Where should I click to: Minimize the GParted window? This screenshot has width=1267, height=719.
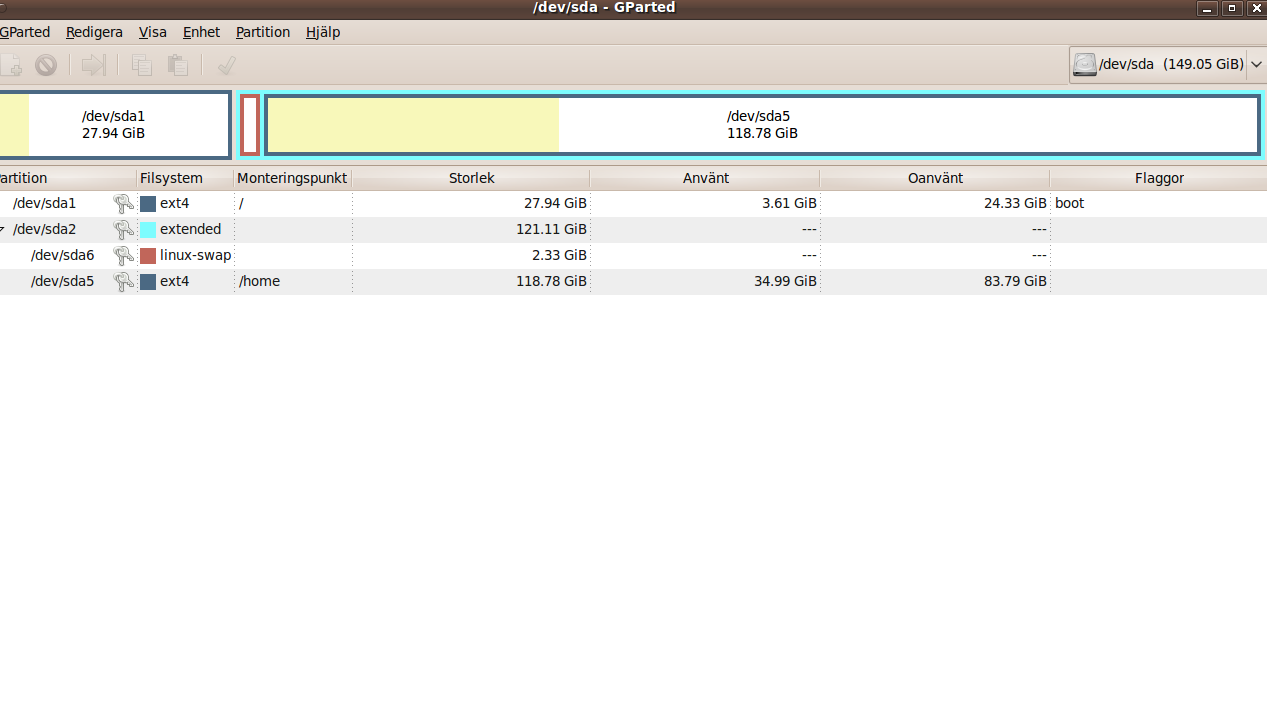tap(1207, 8)
